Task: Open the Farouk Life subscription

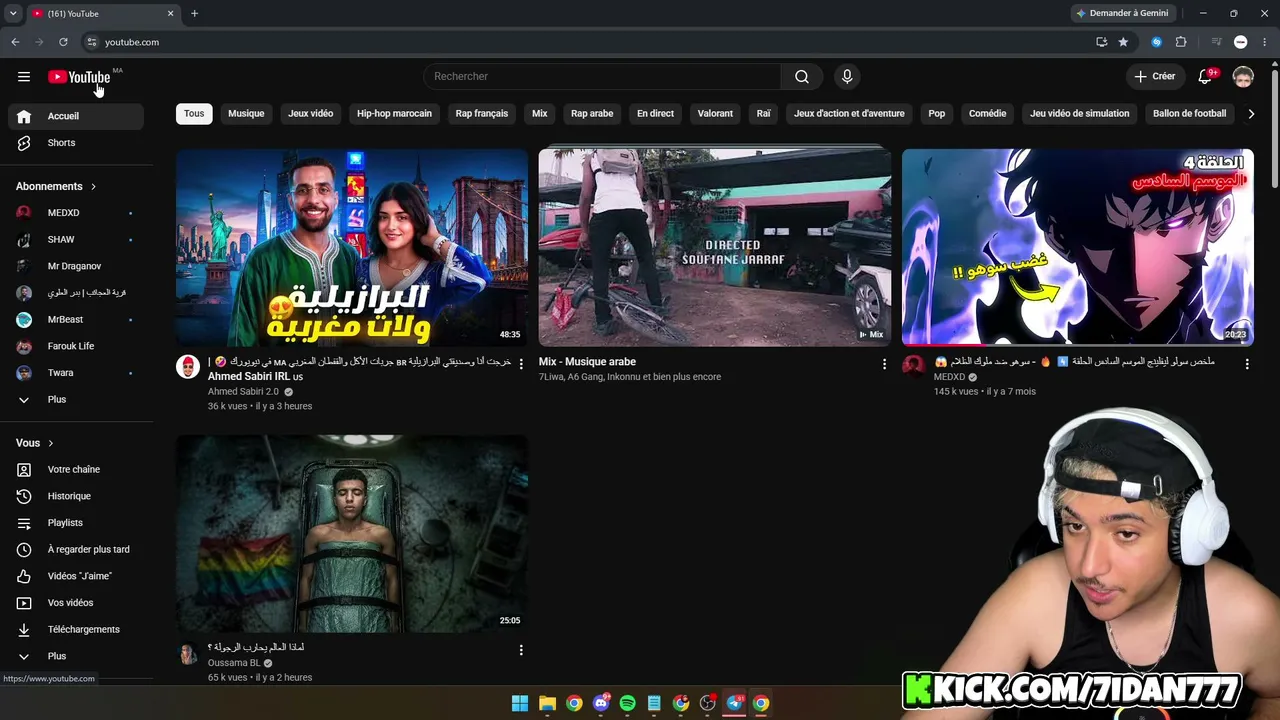Action: pyautogui.click(x=76, y=346)
